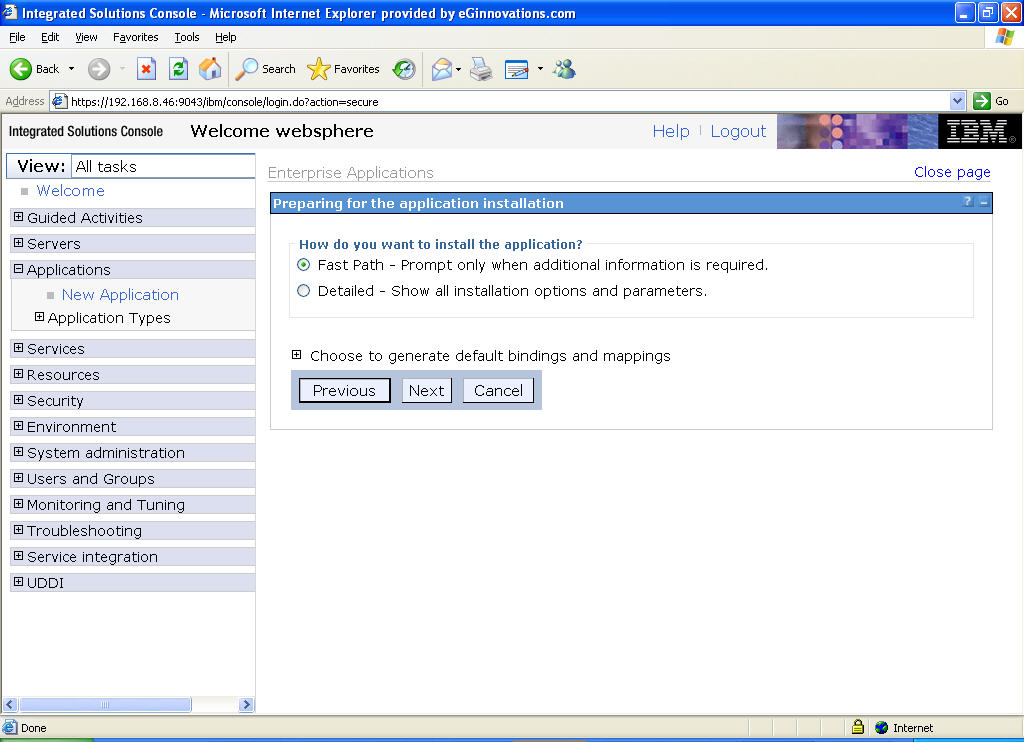
Task: Select the Detailed installation radio button
Action: [304, 291]
